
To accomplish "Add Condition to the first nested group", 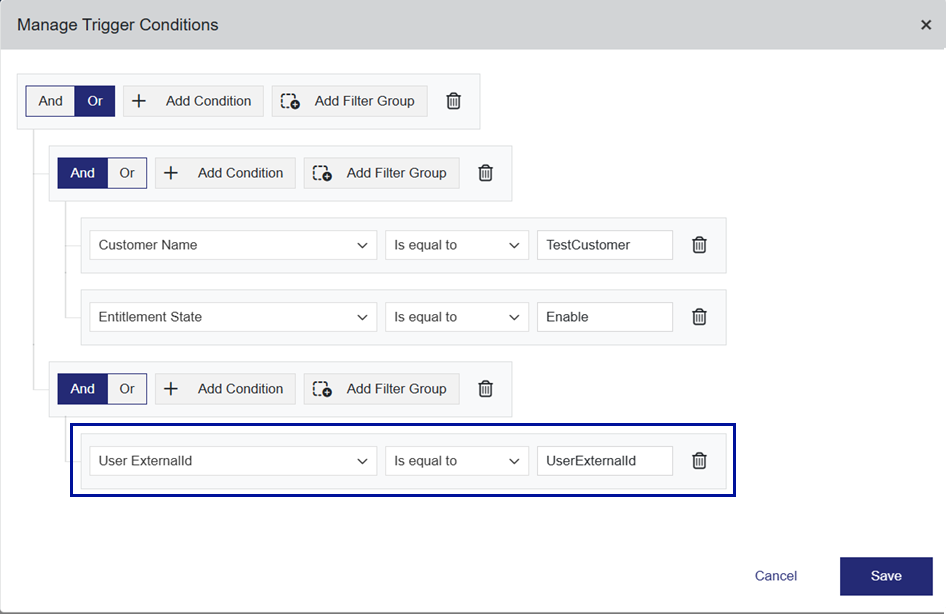I will pos(225,173).
